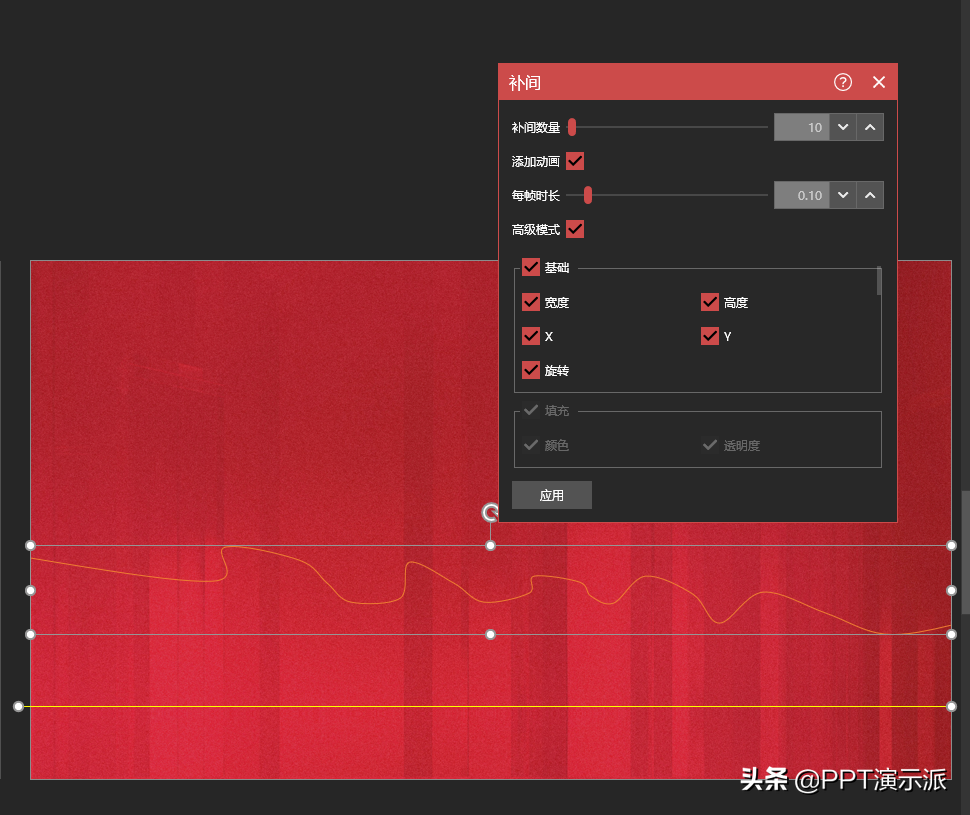The image size is (970, 815).
Task: Toggle the 宽度 checkbox
Action: coord(531,302)
